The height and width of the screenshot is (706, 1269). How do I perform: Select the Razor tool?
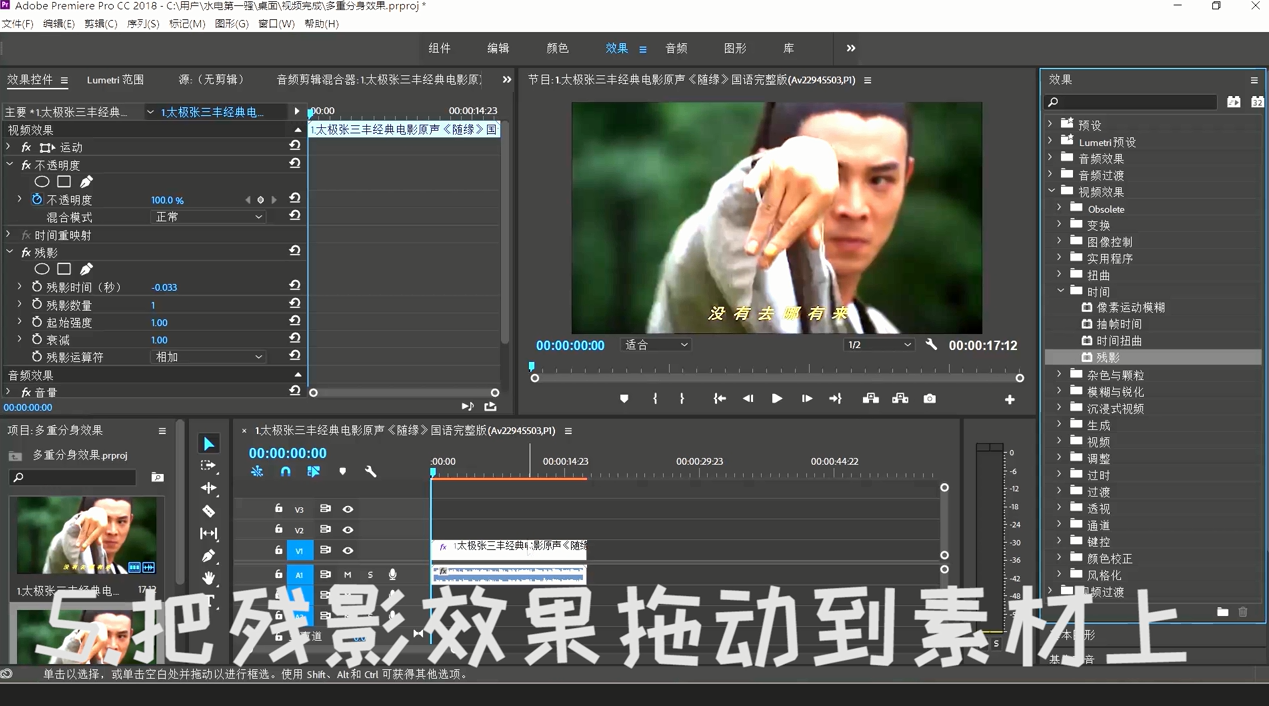coord(208,511)
